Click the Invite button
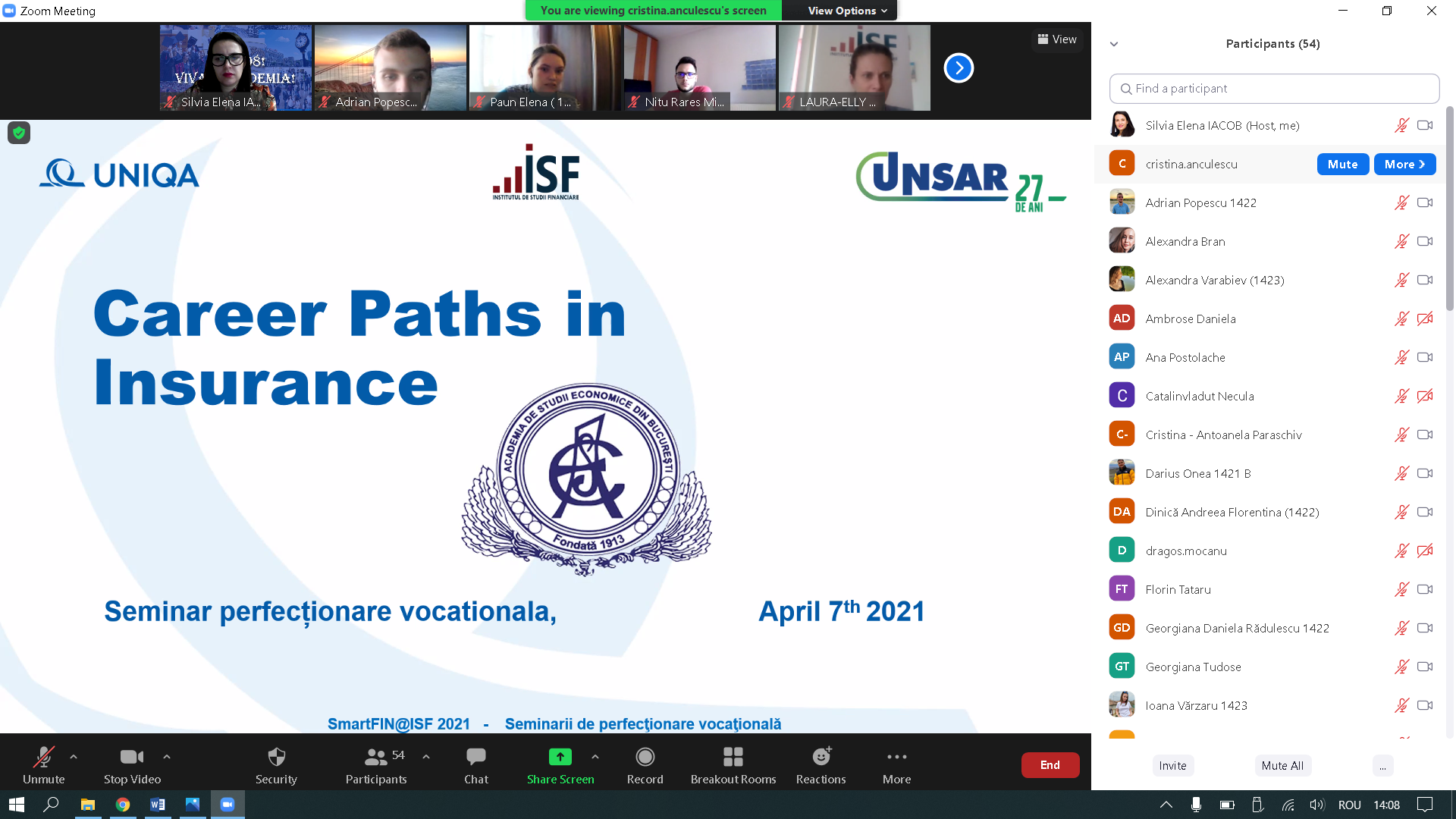This screenshot has width=1456, height=819. tap(1172, 766)
